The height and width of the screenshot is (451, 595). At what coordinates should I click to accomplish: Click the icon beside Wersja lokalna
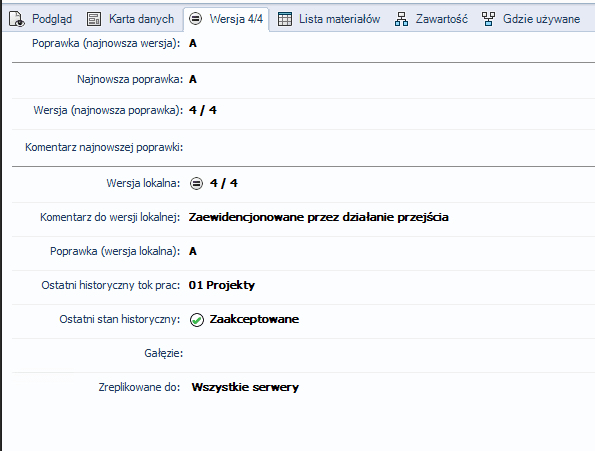click(196, 184)
